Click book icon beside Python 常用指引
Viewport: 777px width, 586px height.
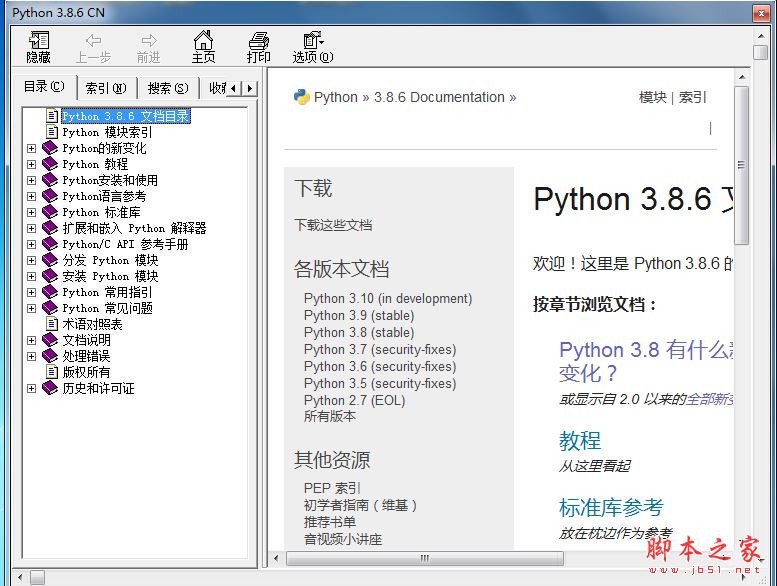tap(50, 292)
